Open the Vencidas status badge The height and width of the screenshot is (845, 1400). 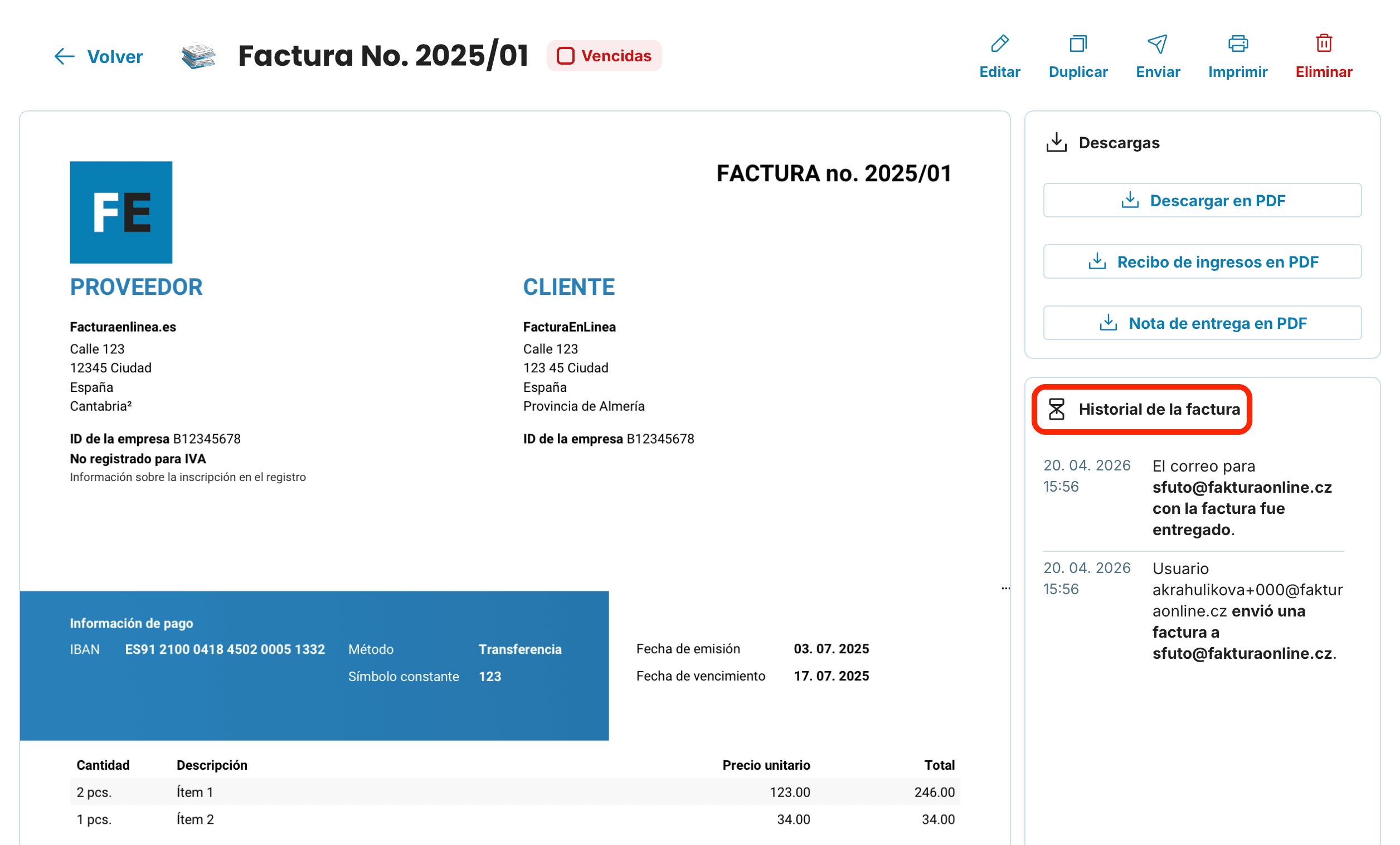click(x=604, y=56)
